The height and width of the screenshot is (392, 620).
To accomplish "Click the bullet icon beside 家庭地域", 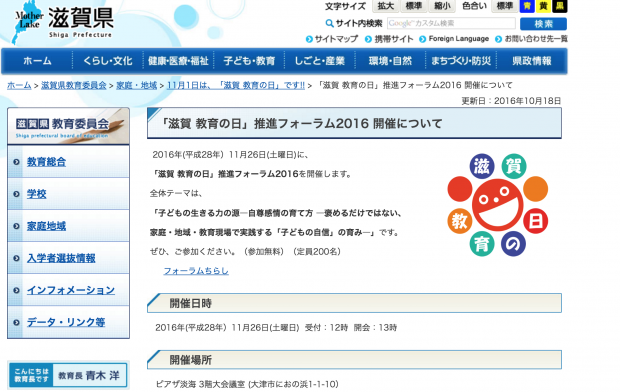I will (16, 226).
